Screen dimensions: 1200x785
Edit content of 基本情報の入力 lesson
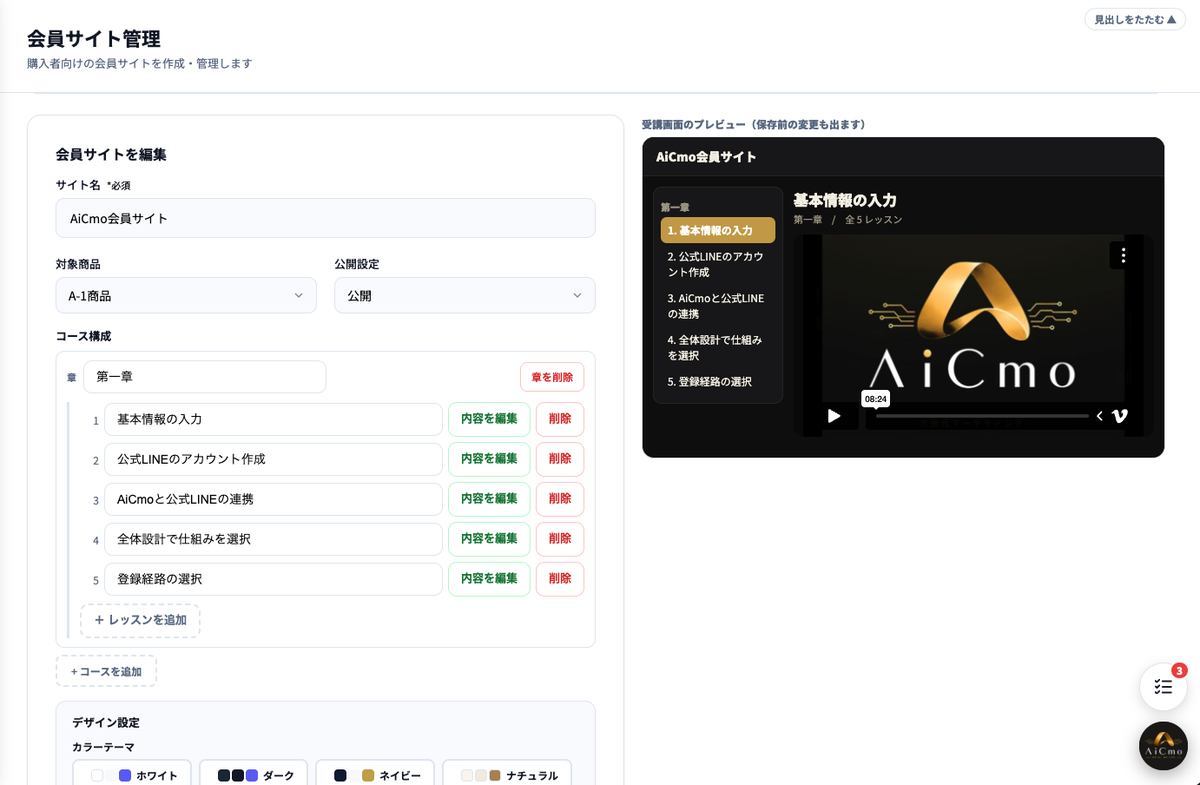click(x=489, y=419)
